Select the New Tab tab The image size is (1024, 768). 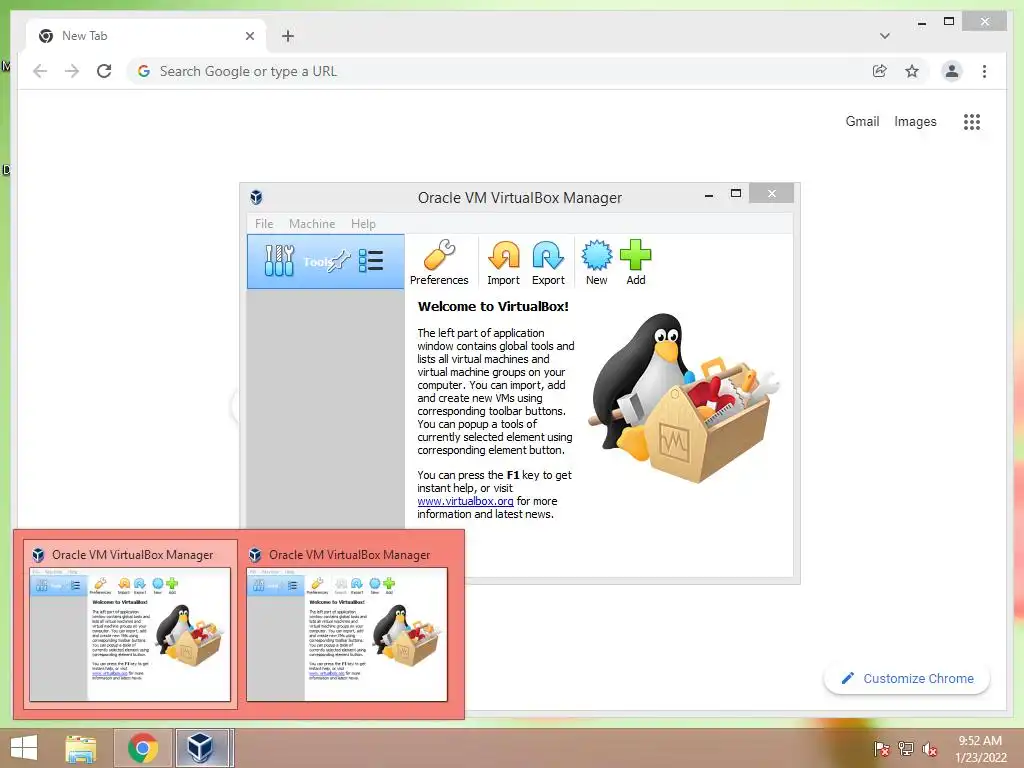point(146,36)
